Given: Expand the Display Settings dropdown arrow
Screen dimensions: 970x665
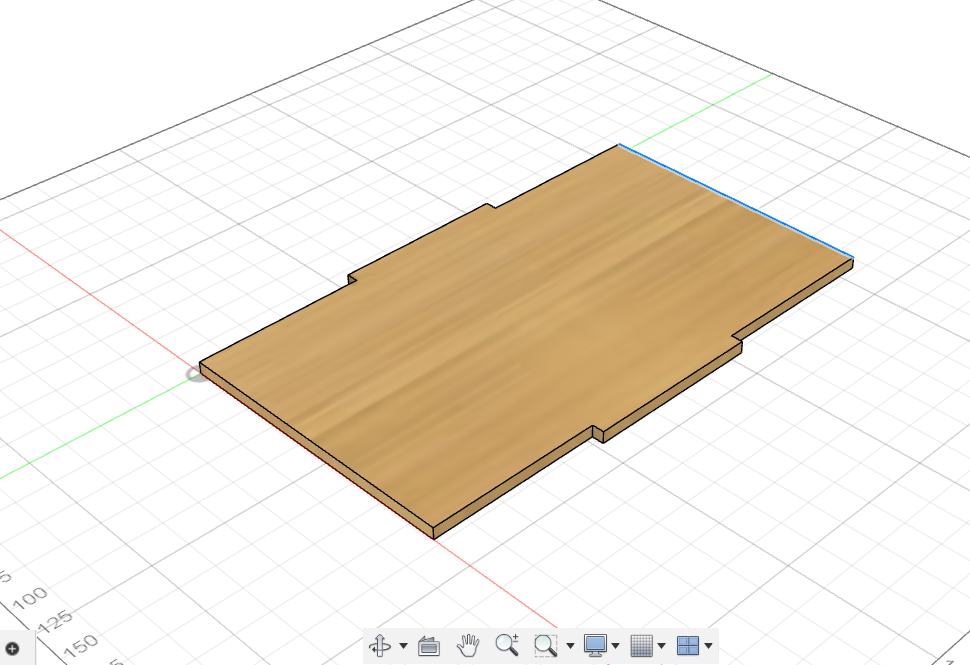Looking at the screenshot, I should 615,646.
